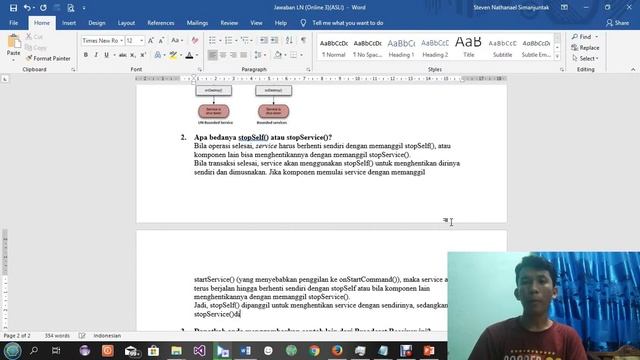The image size is (640, 360).
Task: Open Firefox from the taskbar
Action: tap(337, 351)
